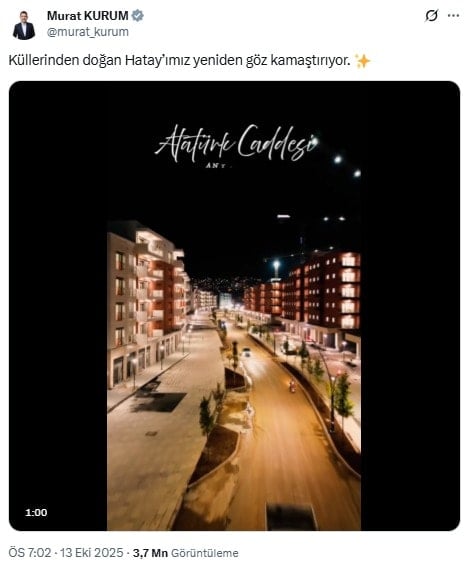Click the blue verified badge icon
Image resolution: width=465 pixels, height=568 pixels.
coord(138,16)
